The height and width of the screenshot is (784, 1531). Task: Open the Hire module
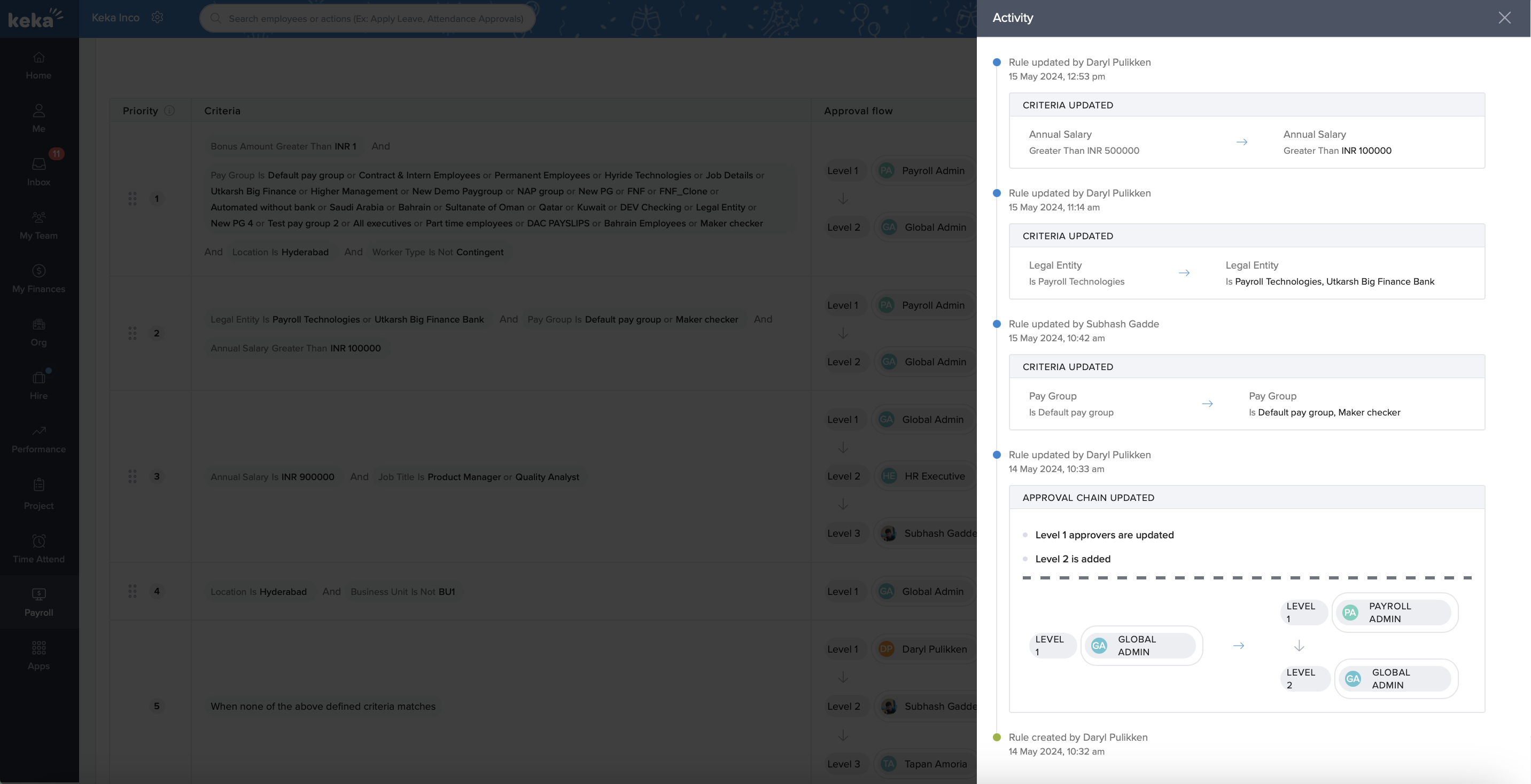(x=38, y=385)
